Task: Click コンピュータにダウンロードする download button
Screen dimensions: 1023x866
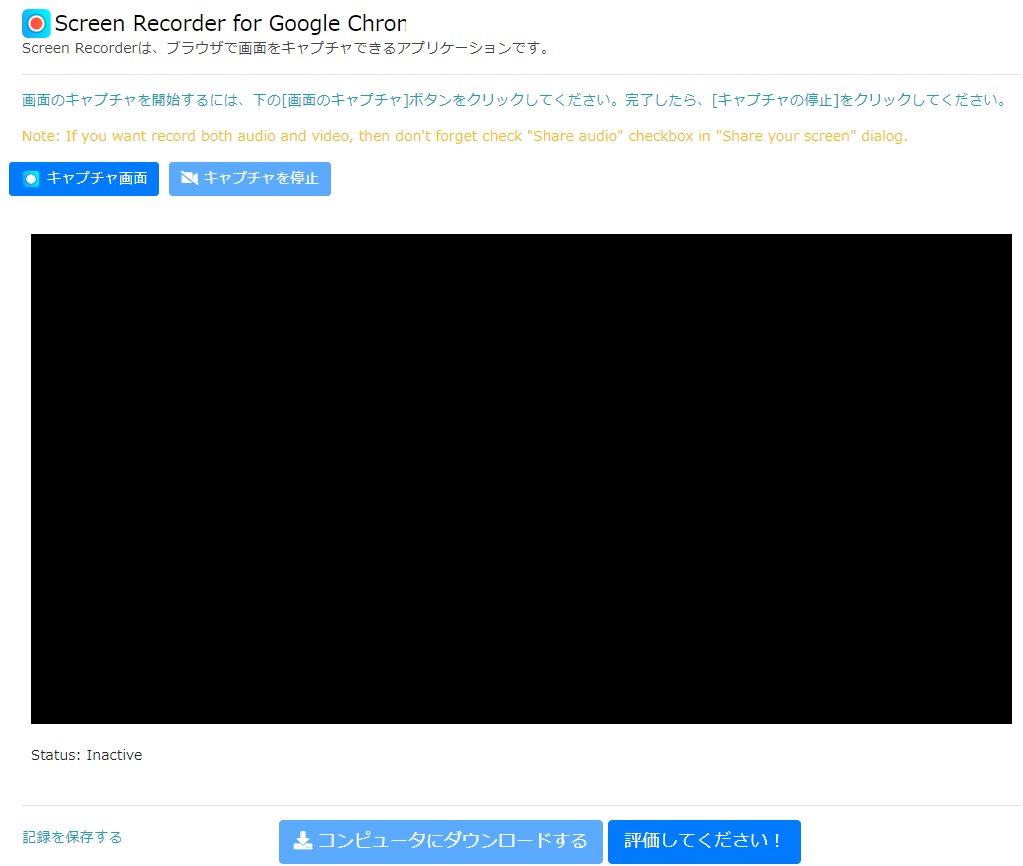Action: click(x=440, y=842)
